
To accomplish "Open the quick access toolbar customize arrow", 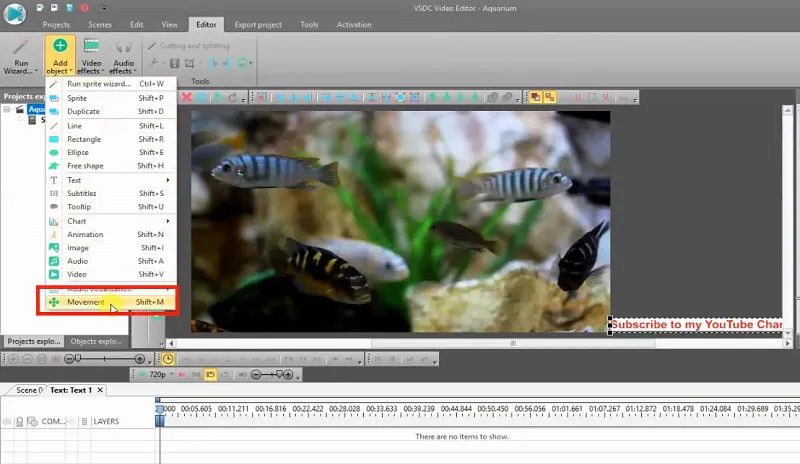I will click(x=104, y=8).
